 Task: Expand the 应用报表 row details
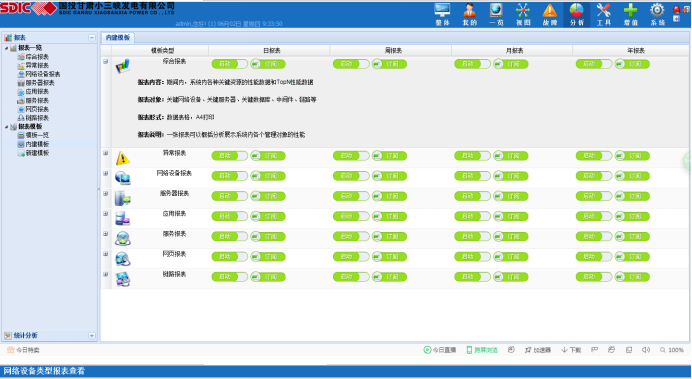105,214
